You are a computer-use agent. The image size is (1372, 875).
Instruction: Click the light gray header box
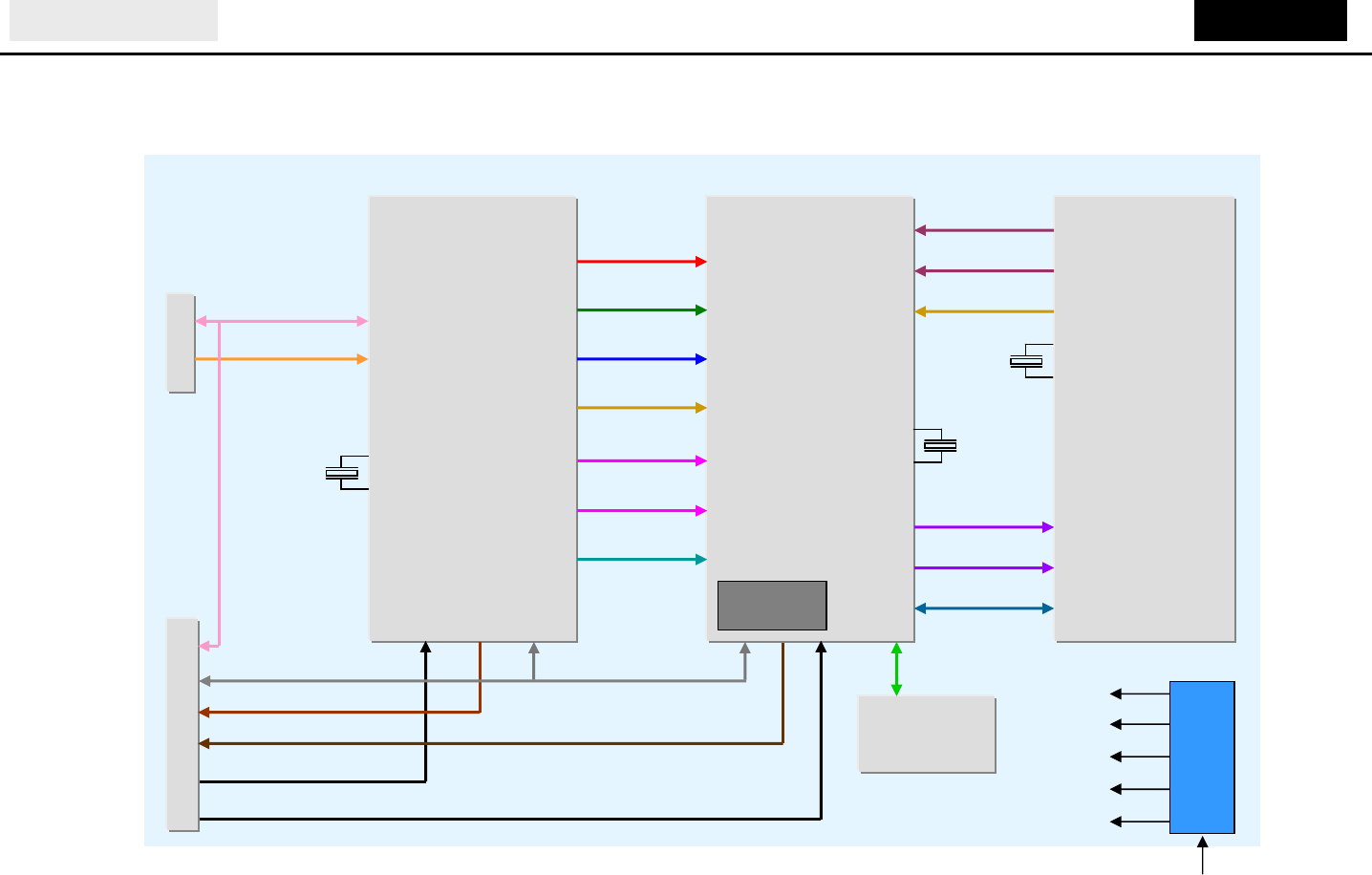[114, 20]
